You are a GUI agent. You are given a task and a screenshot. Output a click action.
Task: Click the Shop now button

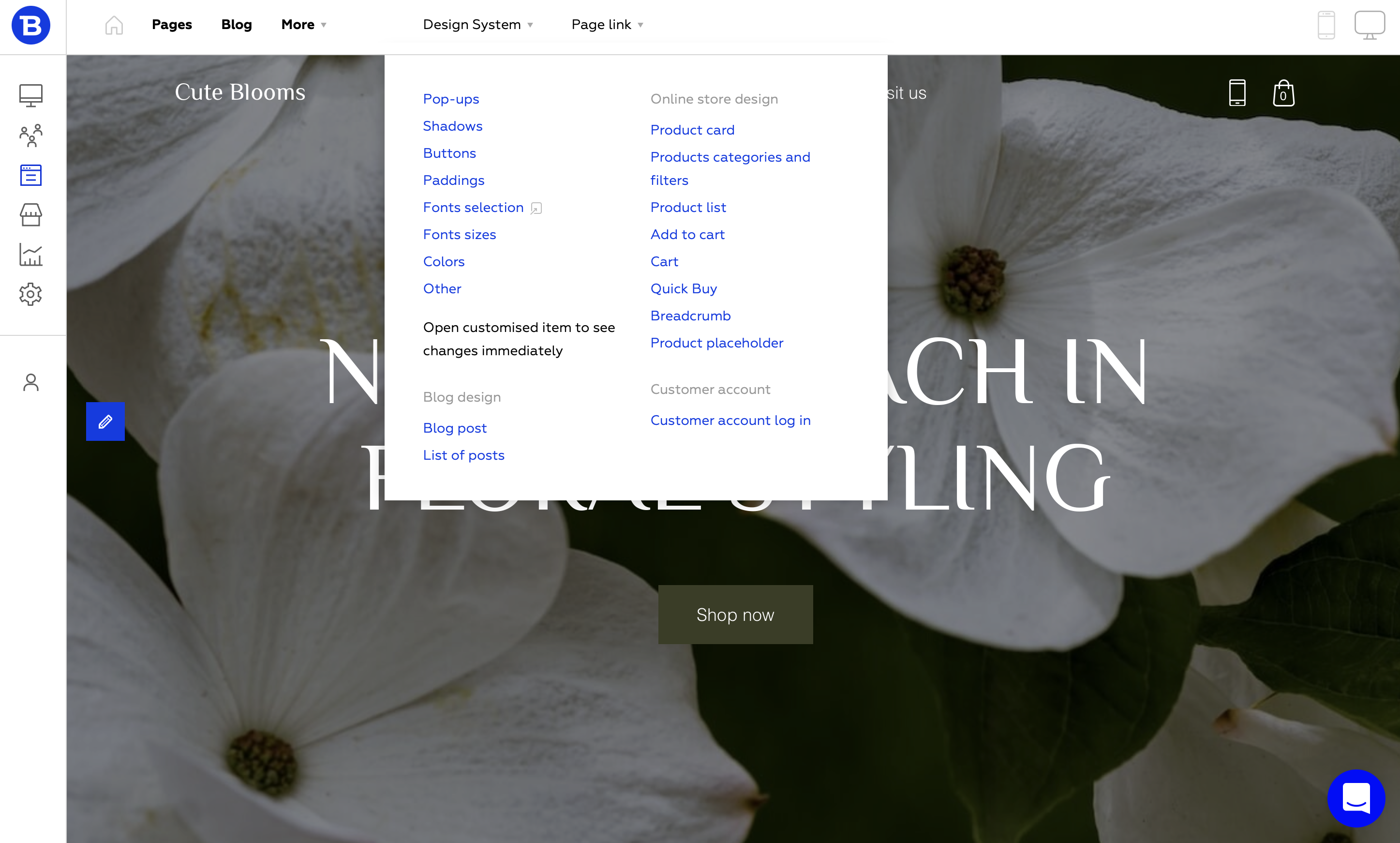tap(735, 615)
